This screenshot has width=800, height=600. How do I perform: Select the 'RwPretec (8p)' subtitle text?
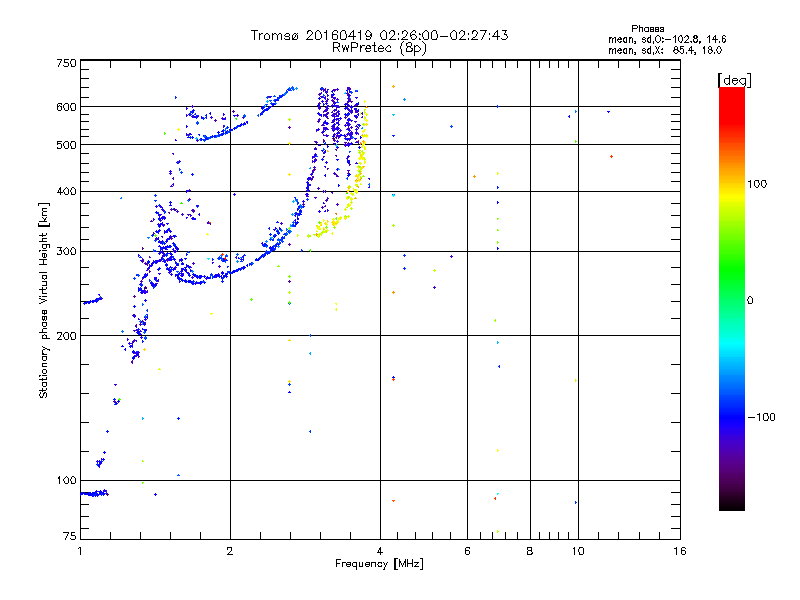[379, 48]
